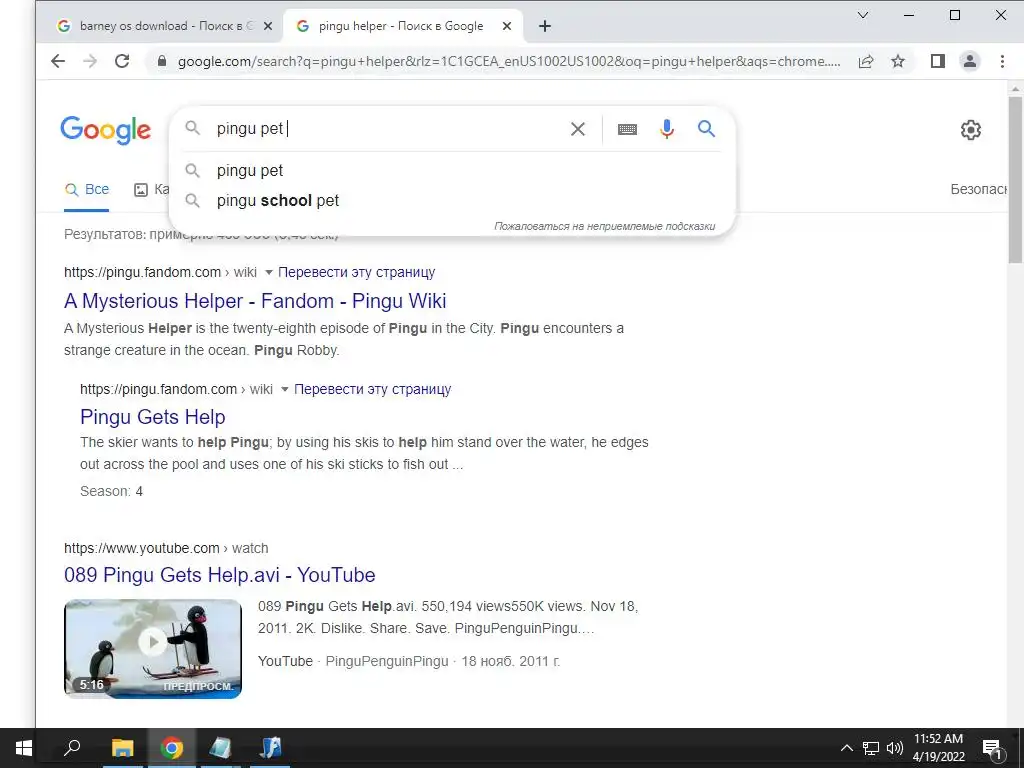Open the 'Pingu Gets Help' result
Image resolution: width=1024 pixels, height=768 pixels.
click(x=152, y=417)
